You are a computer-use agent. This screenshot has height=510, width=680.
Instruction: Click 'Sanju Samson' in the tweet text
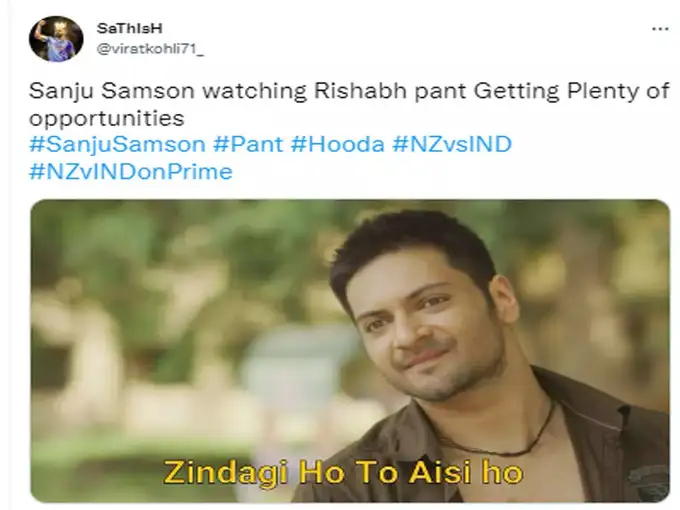[112, 91]
